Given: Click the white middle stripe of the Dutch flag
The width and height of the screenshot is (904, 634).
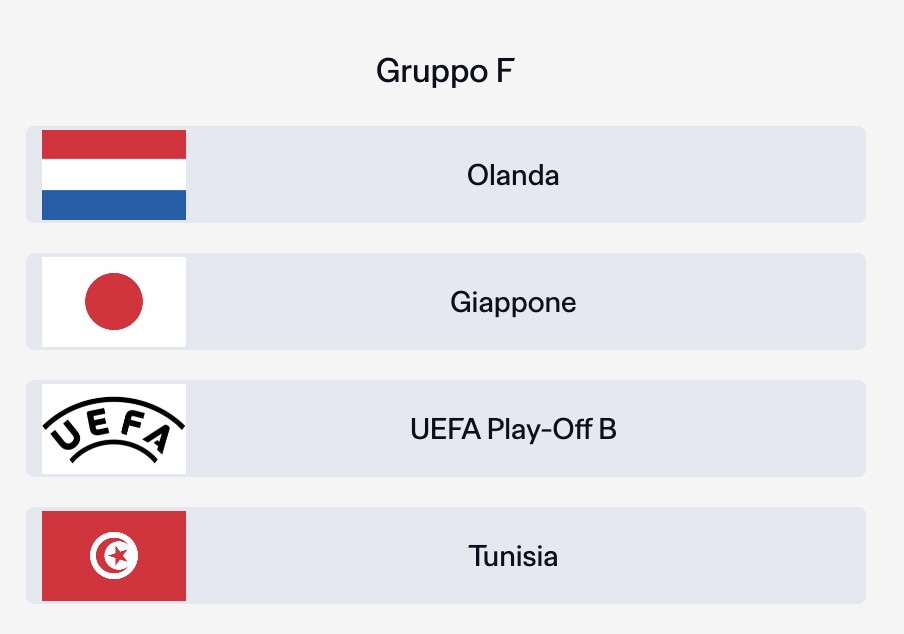Looking at the screenshot, I should coord(114,175).
